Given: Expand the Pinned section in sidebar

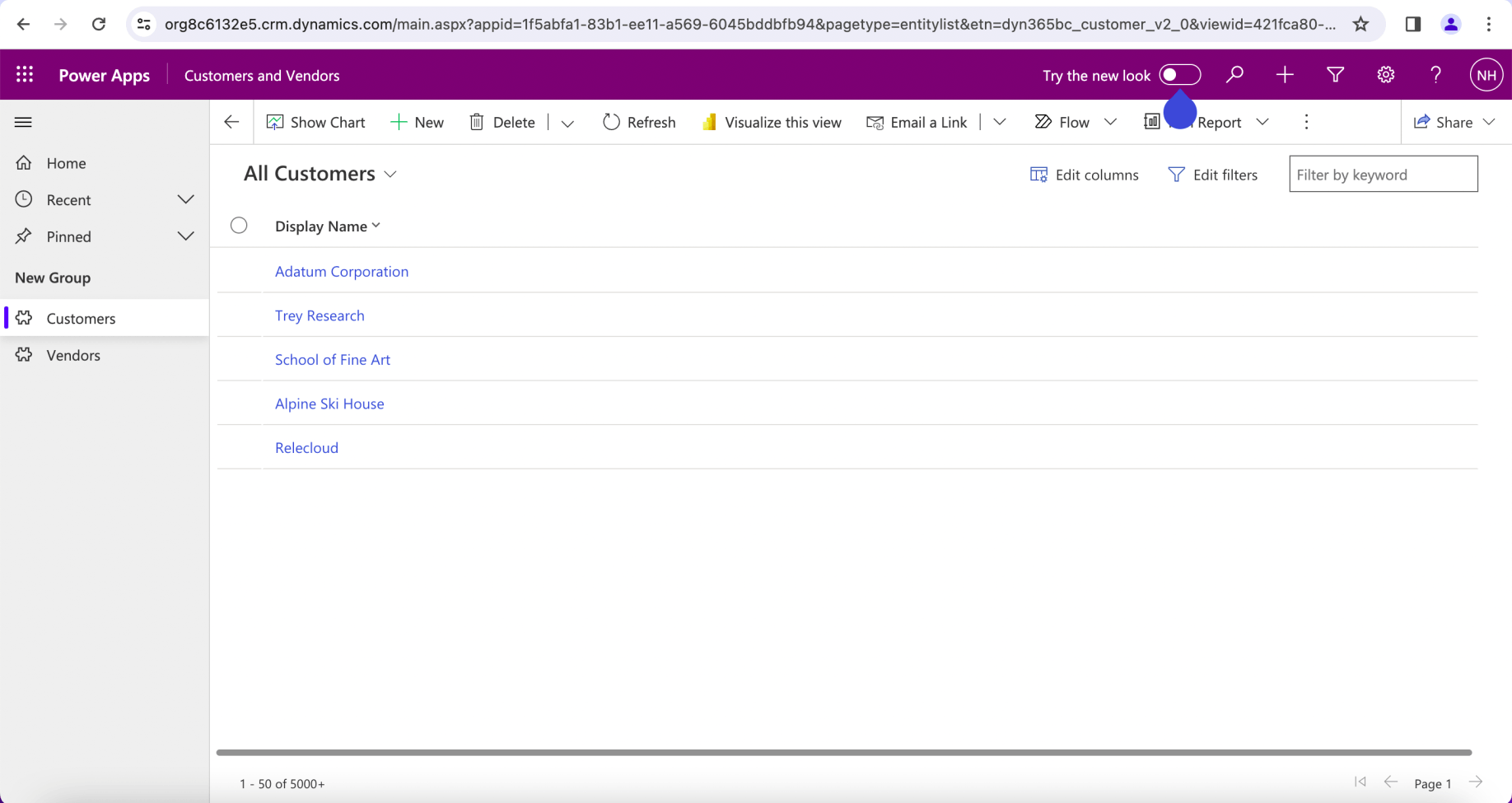Looking at the screenshot, I should click(186, 236).
